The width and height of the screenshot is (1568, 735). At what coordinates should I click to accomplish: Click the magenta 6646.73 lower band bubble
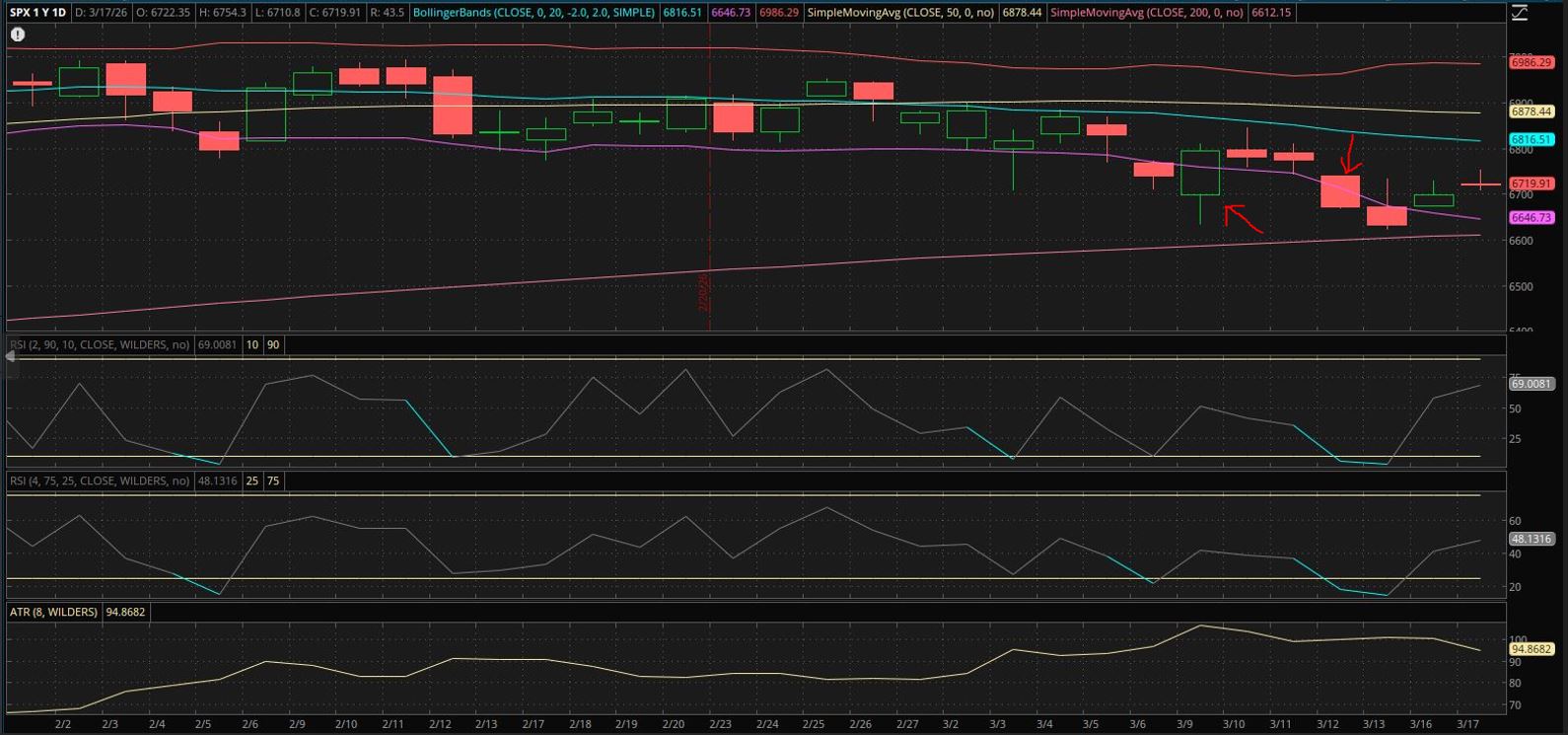(1532, 217)
